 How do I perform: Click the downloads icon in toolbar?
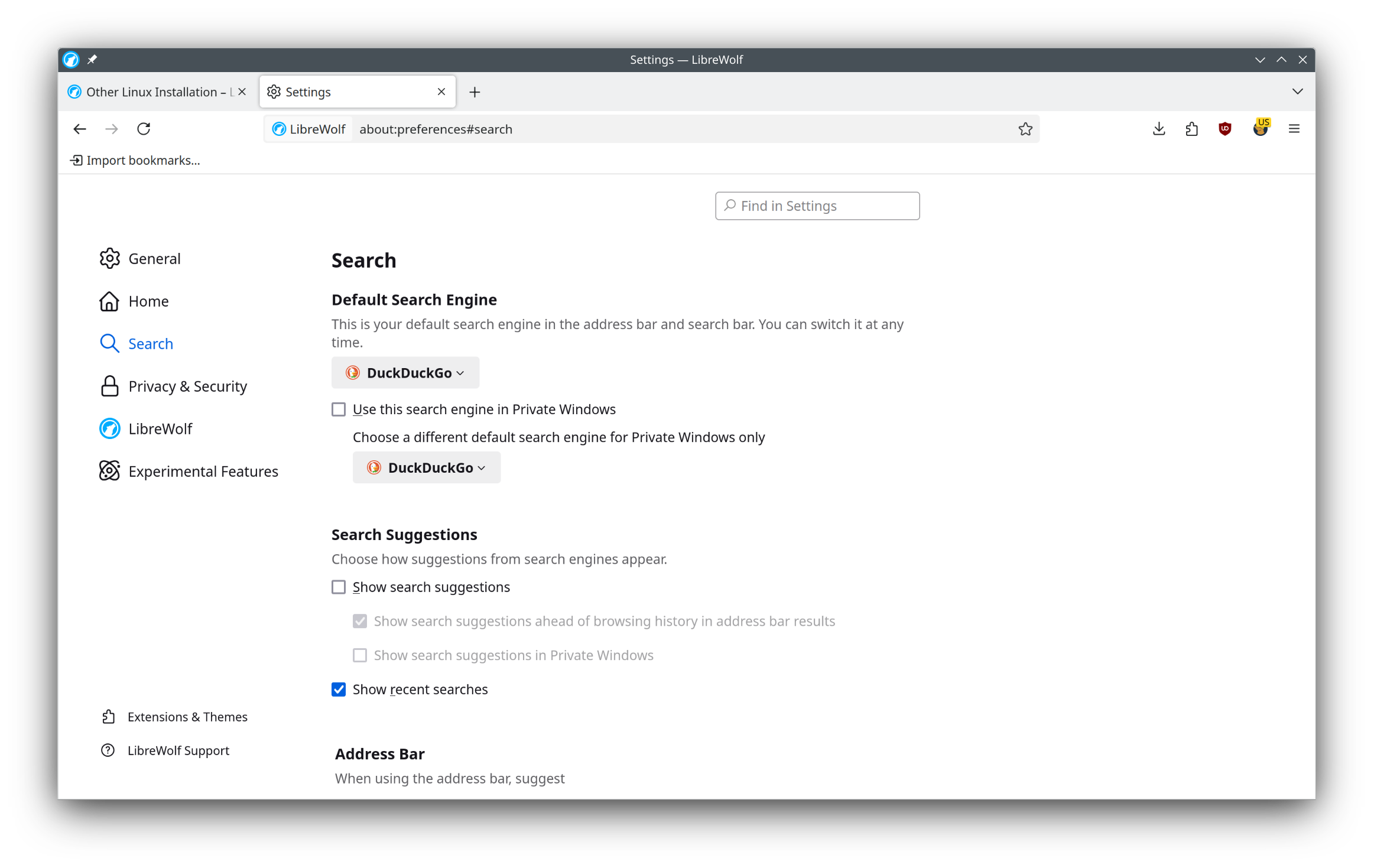(1158, 128)
